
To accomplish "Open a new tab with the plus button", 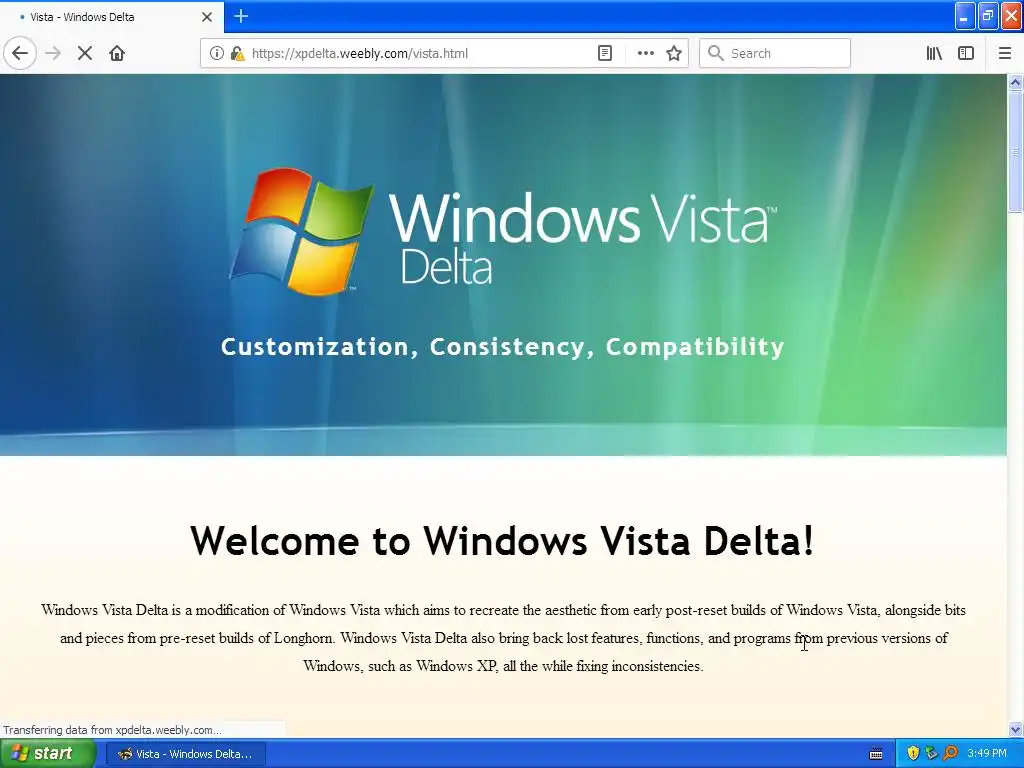I will [241, 16].
